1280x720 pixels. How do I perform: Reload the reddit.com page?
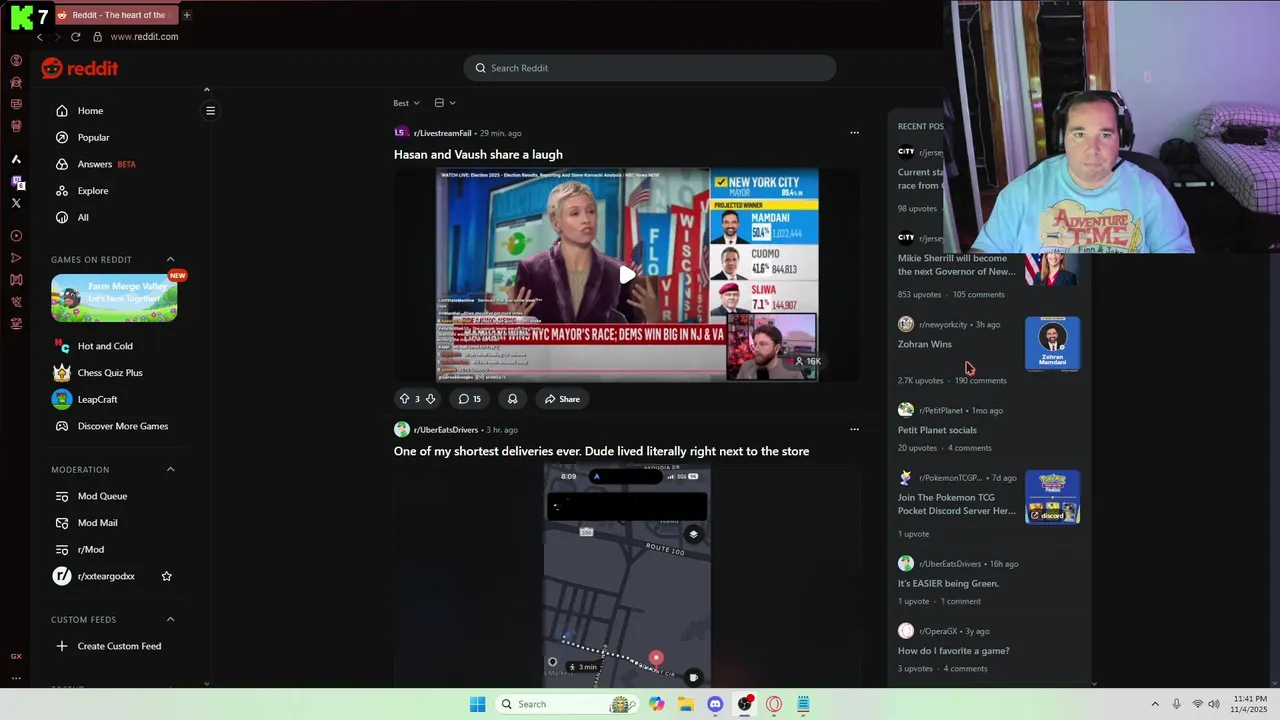[75, 37]
